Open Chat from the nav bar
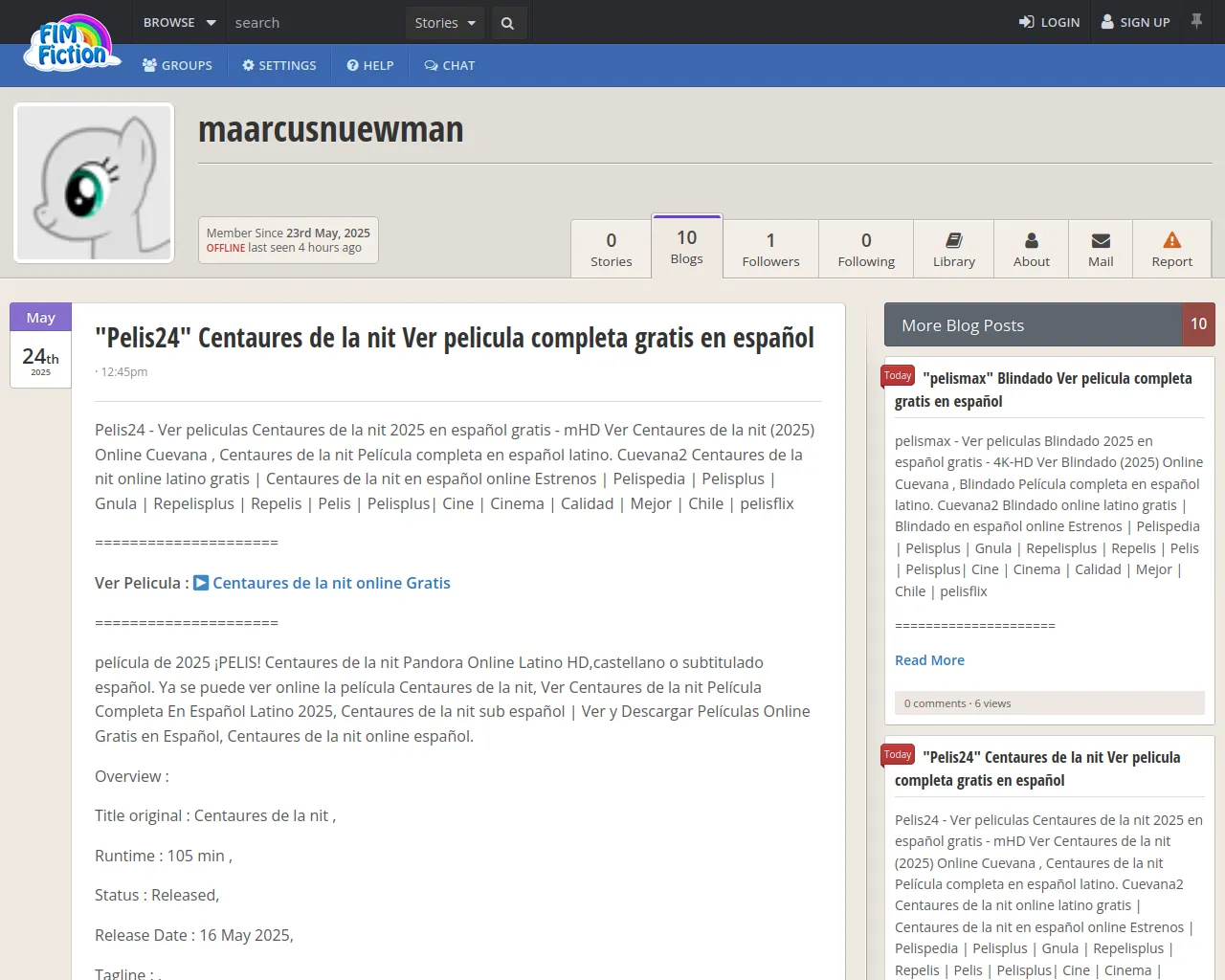The height and width of the screenshot is (980, 1225). pyautogui.click(x=450, y=65)
